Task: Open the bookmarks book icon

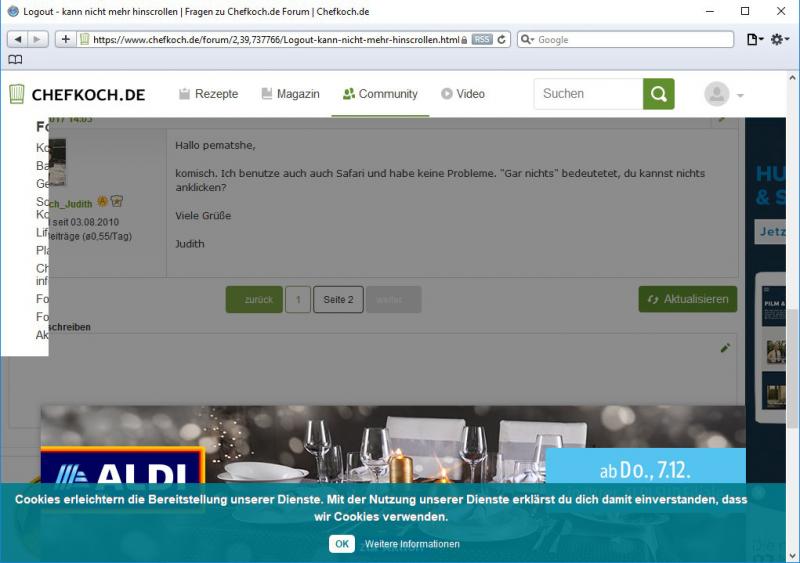Action: click(x=15, y=60)
